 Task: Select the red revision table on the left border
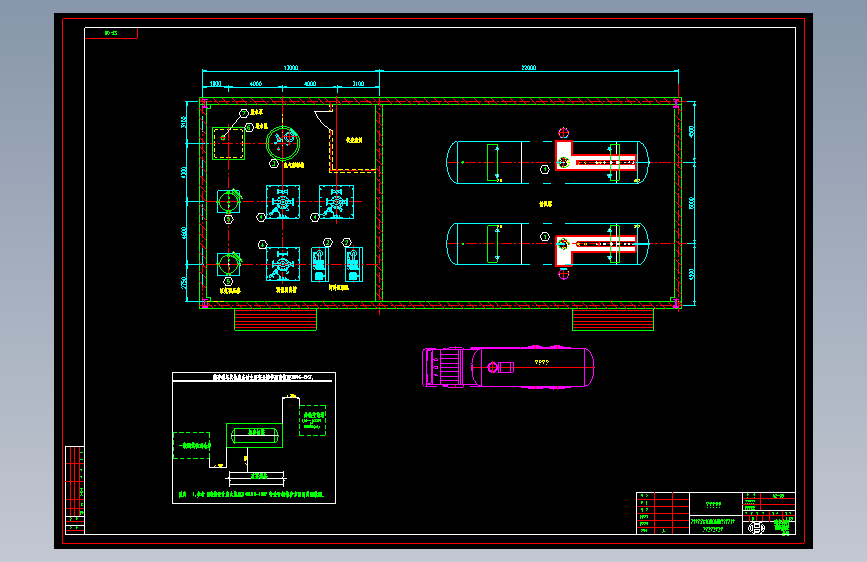(x=75, y=490)
